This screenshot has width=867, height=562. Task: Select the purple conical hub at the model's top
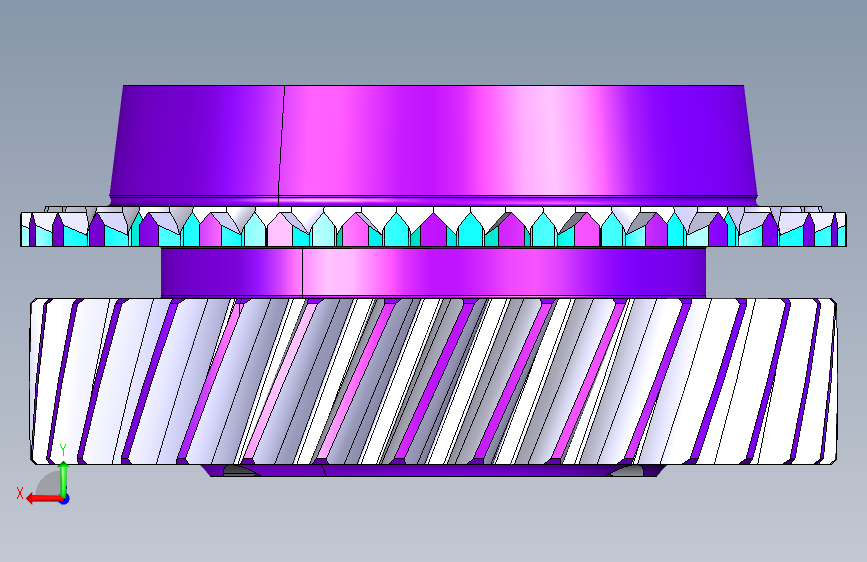(433, 145)
